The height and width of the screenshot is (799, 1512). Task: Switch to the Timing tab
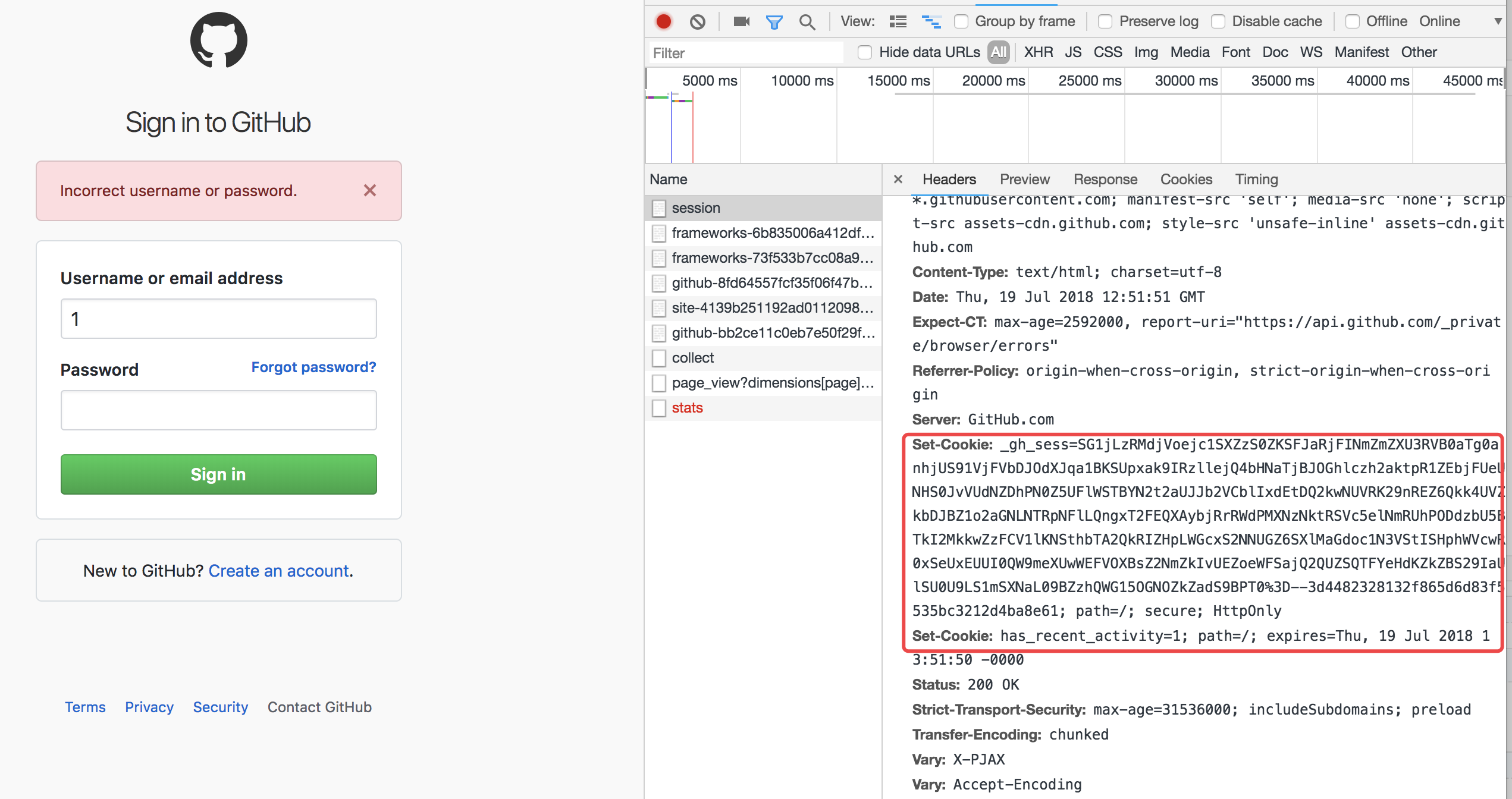(1256, 180)
